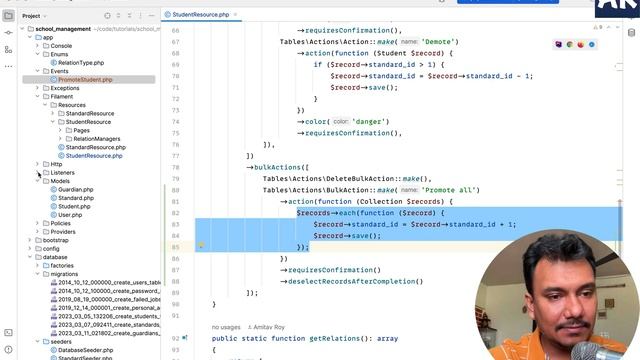Open the Database tool window icon
Image resolution: width=640 pixels, height=360 pixels.
(631, 33)
